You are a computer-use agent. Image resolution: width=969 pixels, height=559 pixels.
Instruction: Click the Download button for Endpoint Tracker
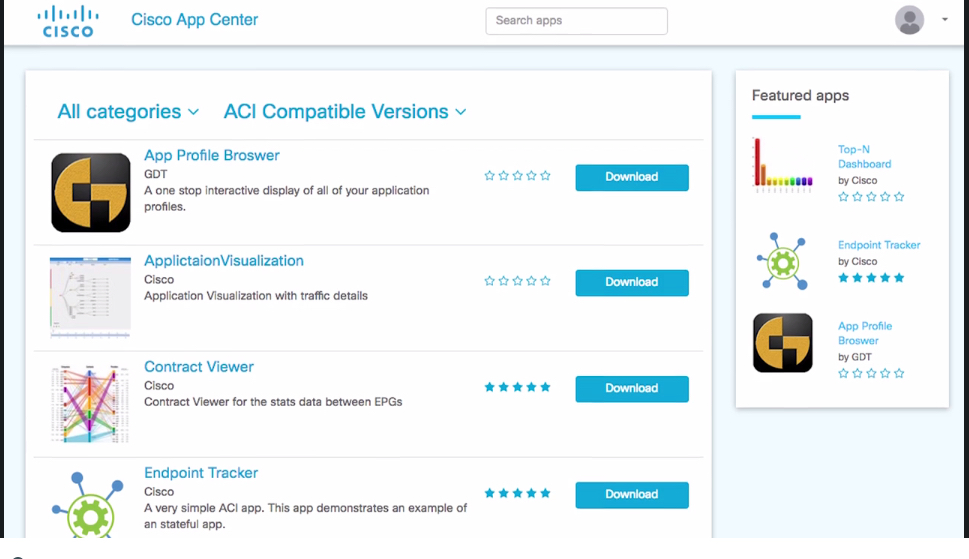(x=631, y=495)
